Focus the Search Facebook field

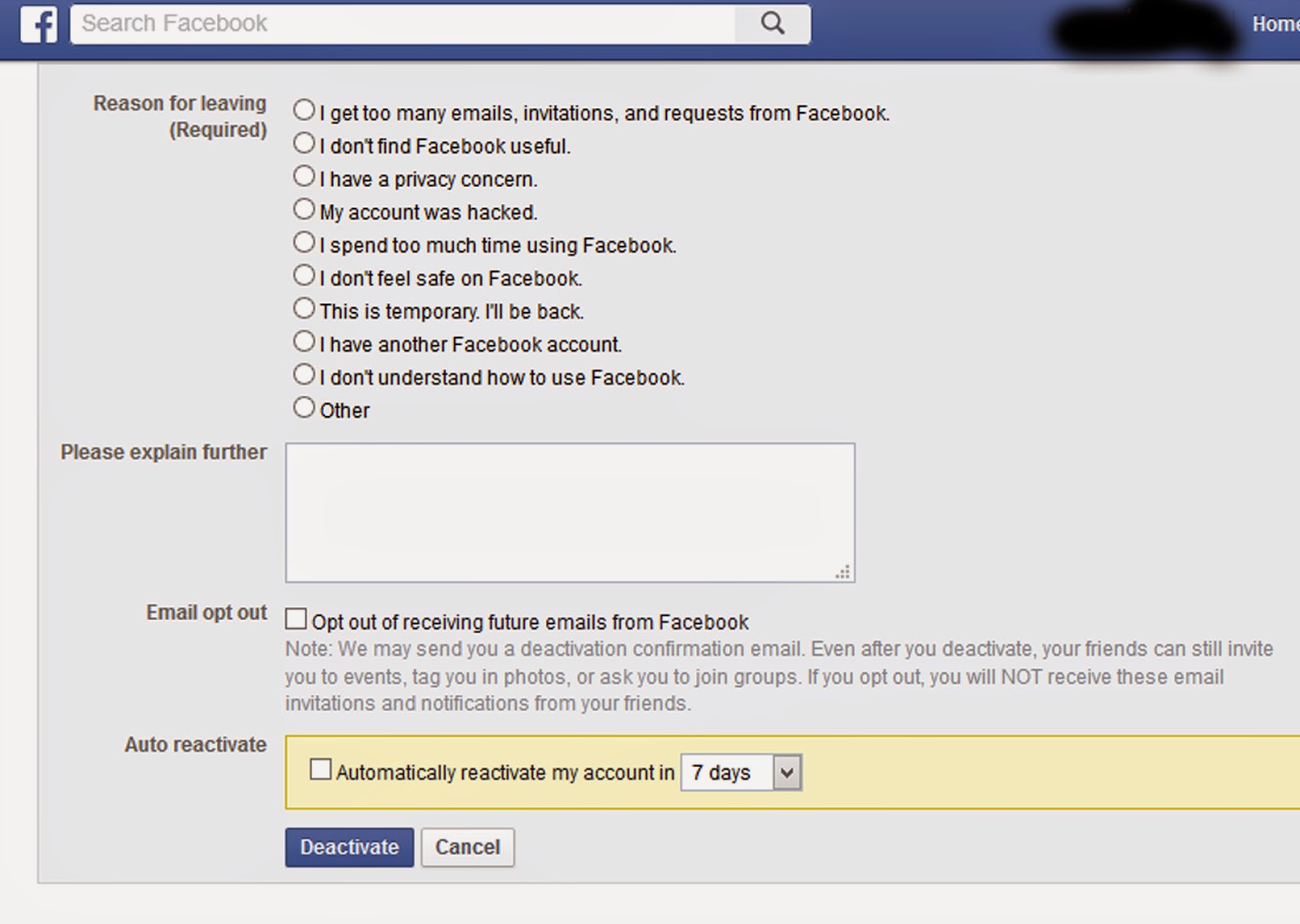[403, 24]
